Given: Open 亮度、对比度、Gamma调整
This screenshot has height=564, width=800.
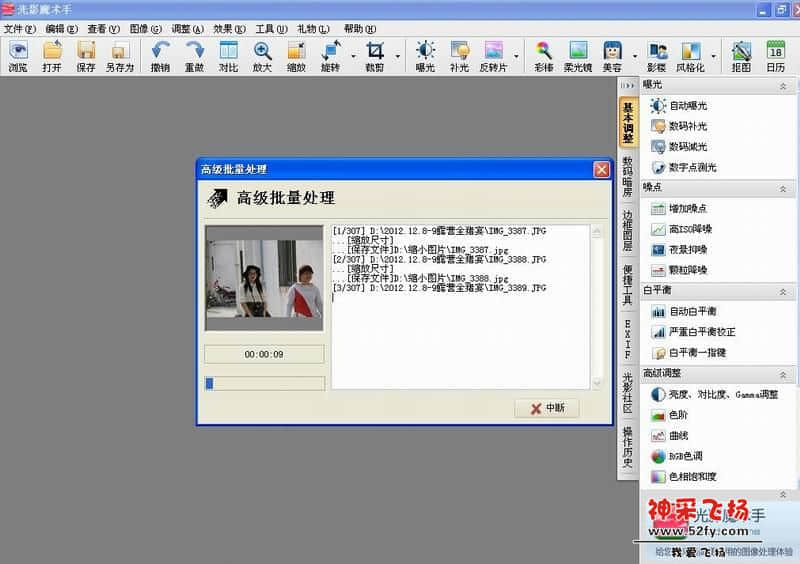Looking at the screenshot, I should point(714,394).
